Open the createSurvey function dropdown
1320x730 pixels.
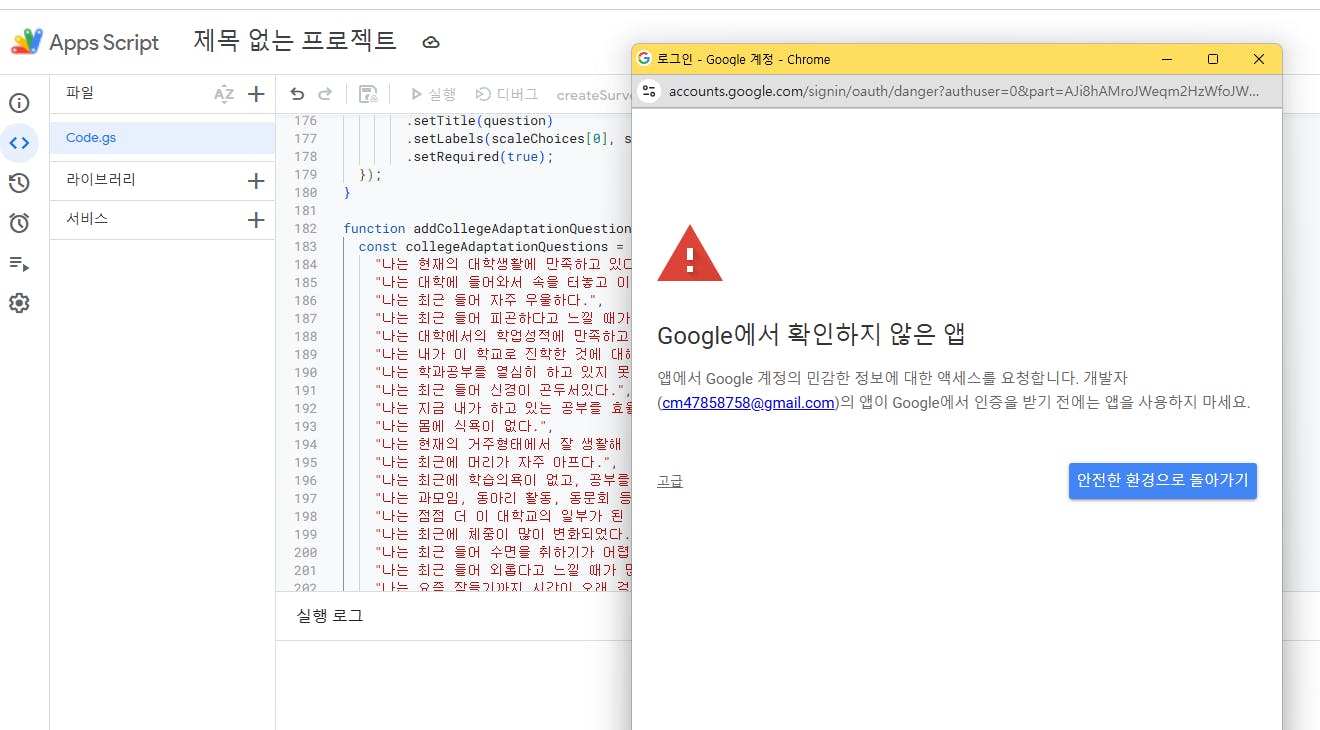(593, 95)
